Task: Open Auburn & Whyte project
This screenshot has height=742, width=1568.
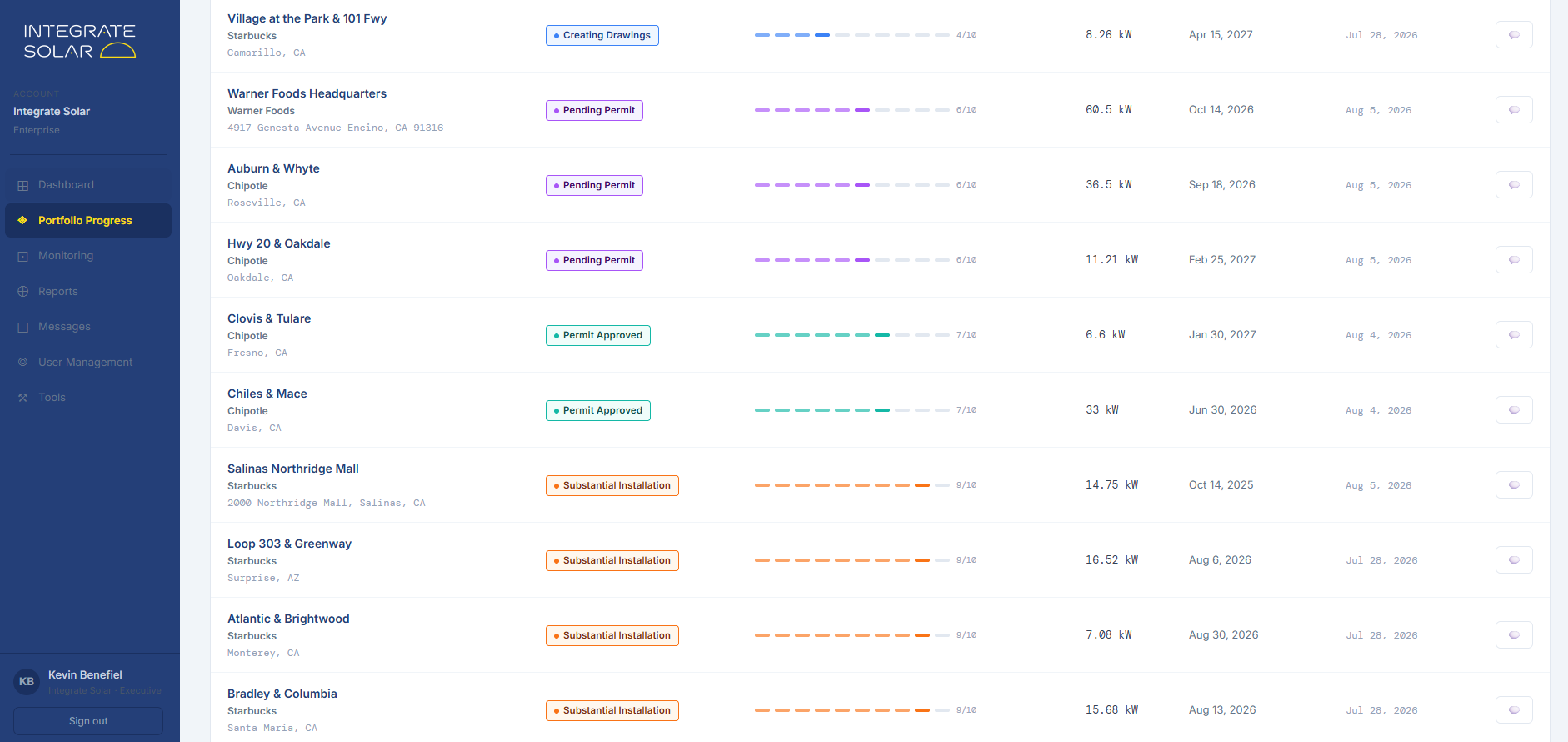Action: coord(273,168)
